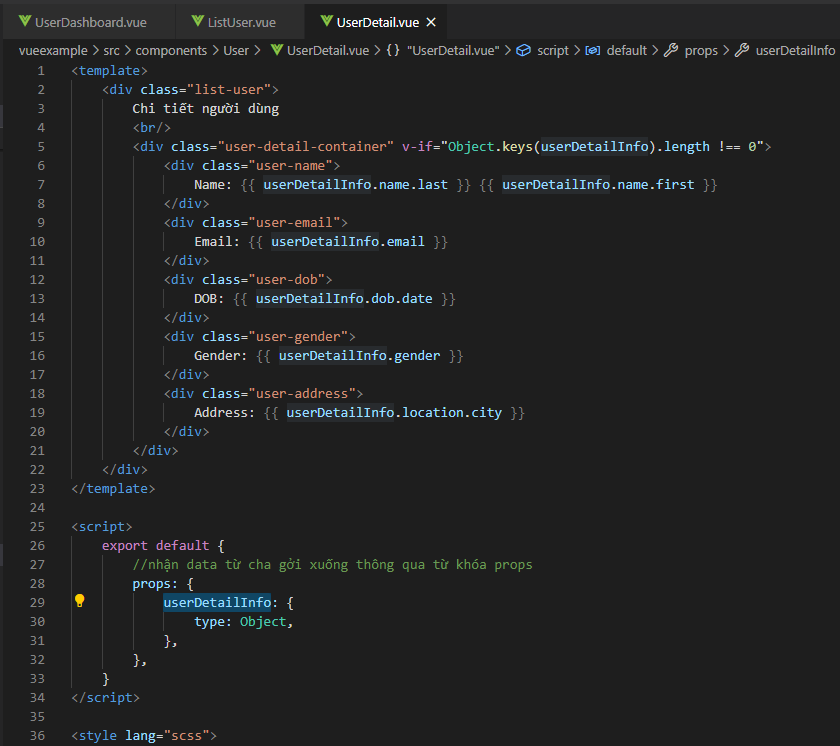Open the User breadcrumb folder
This screenshot has width=840, height=746.
pyautogui.click(x=236, y=50)
